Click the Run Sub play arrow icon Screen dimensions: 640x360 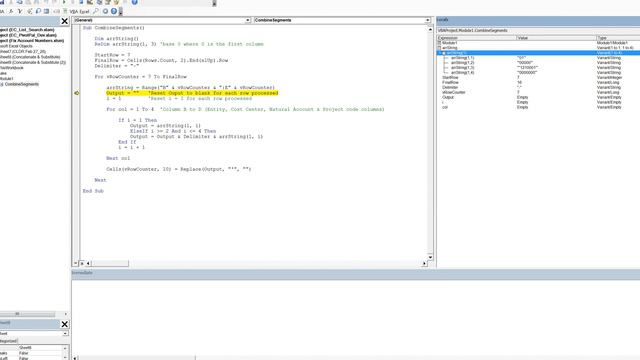[64, 2]
